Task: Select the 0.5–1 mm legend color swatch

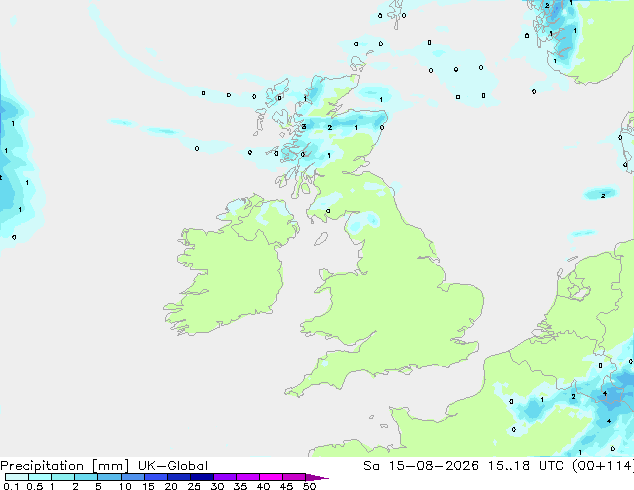Action: [40, 477]
